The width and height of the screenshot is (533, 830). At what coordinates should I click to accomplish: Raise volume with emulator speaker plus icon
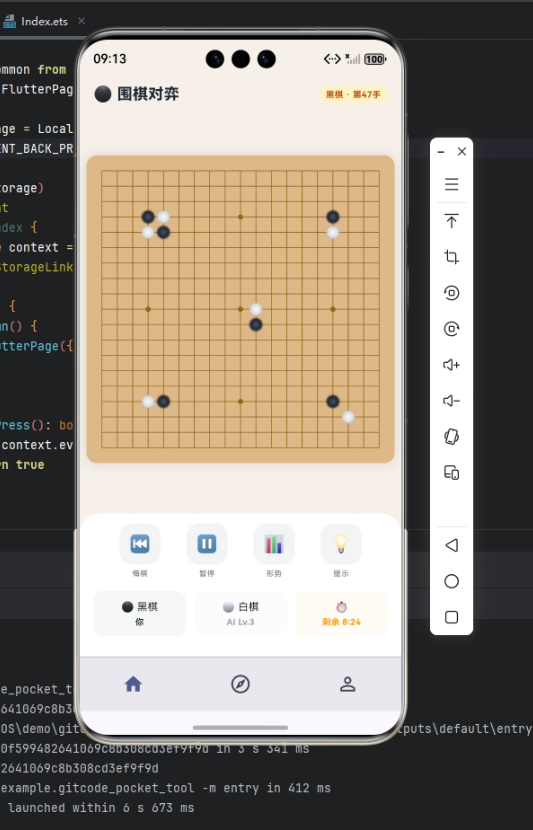point(451,365)
